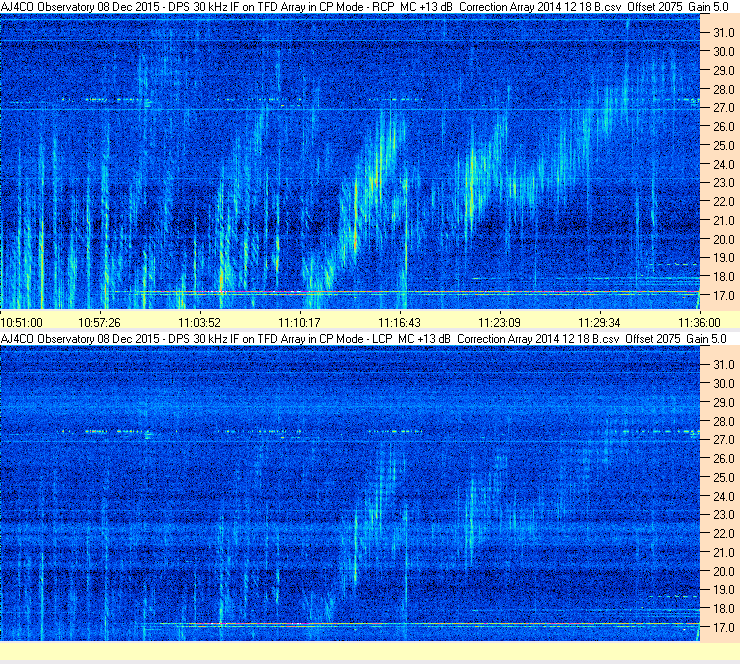Pick the 29.0 frequency label on LCP chart
The image size is (740, 664).
tap(723, 403)
